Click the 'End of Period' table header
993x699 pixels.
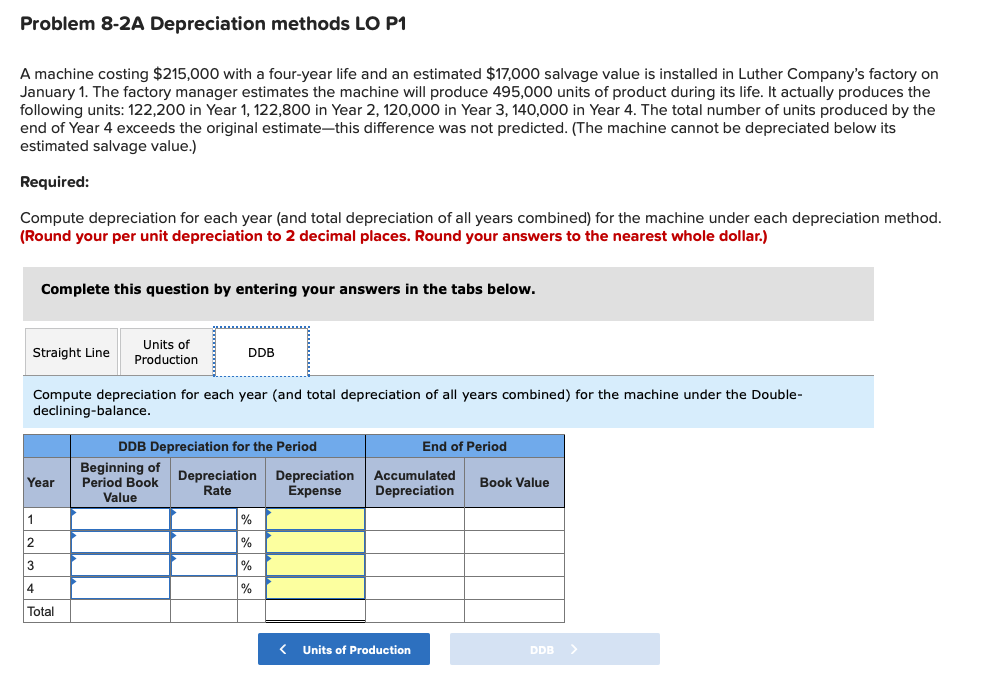coord(464,446)
